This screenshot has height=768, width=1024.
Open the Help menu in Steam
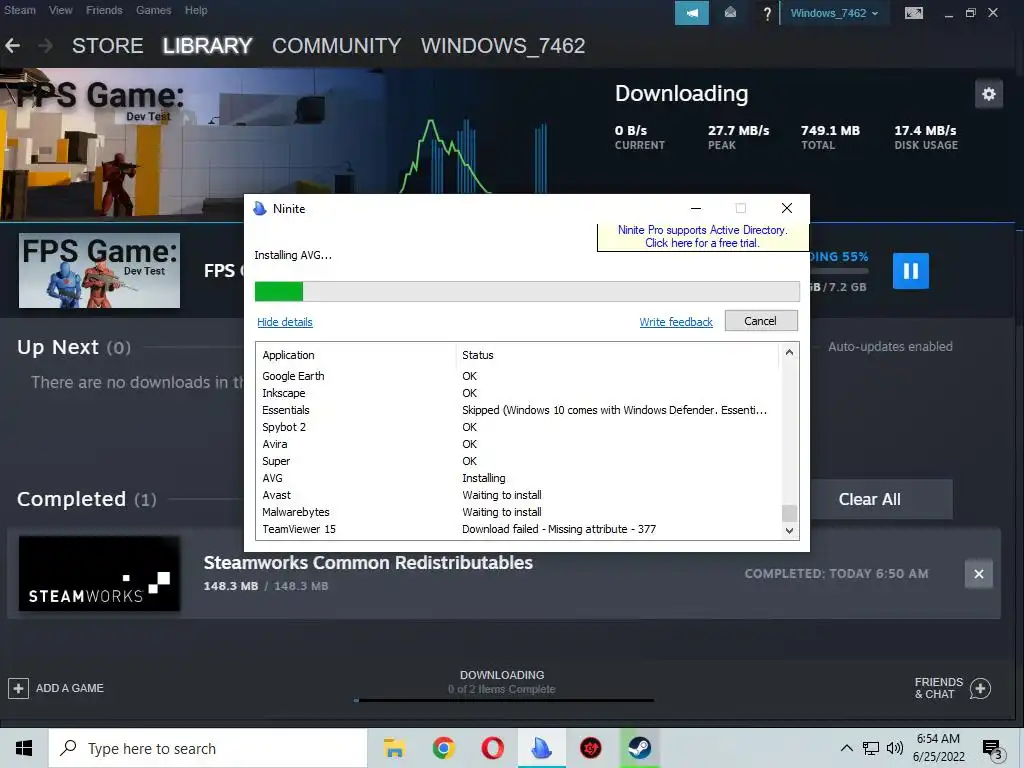click(x=196, y=10)
